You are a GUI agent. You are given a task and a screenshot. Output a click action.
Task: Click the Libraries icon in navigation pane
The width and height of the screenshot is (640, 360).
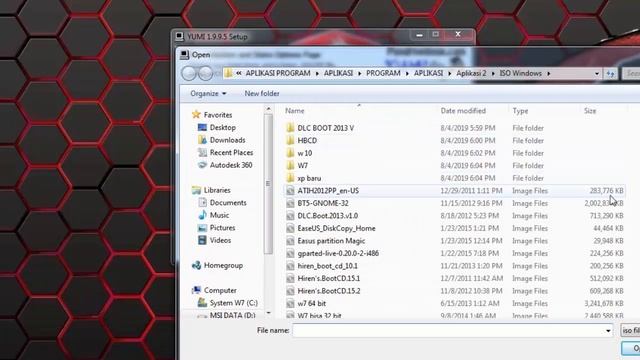point(196,190)
